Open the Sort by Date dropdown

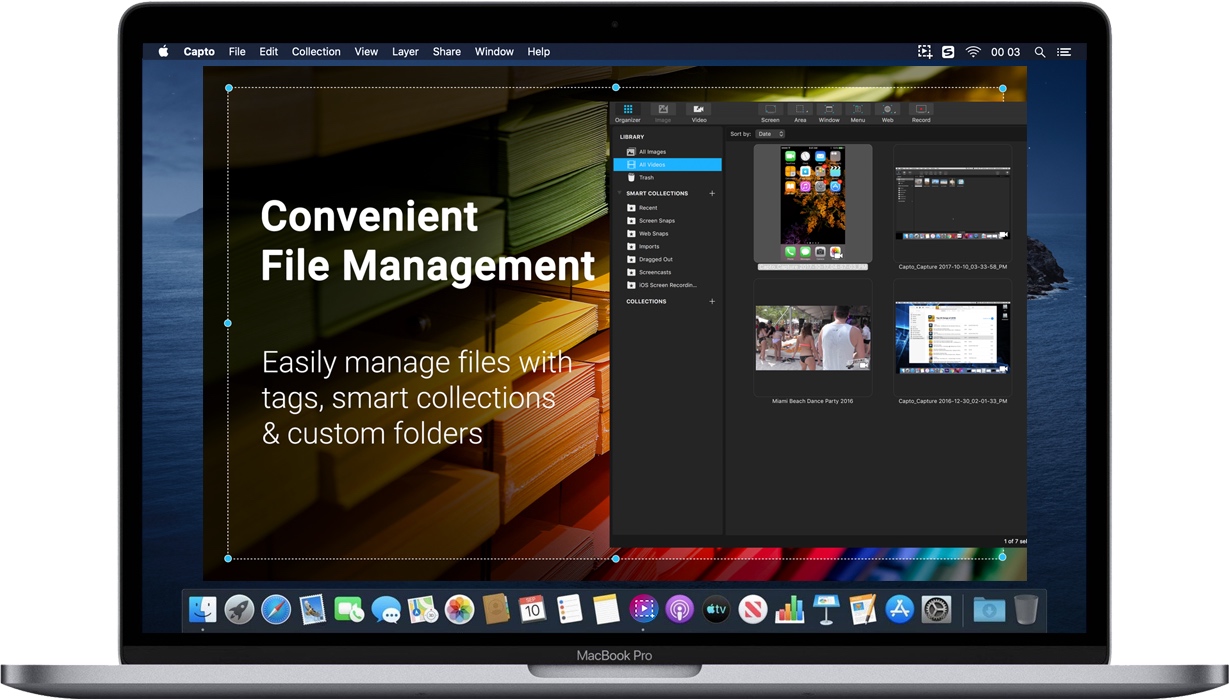pyautogui.click(x=770, y=134)
